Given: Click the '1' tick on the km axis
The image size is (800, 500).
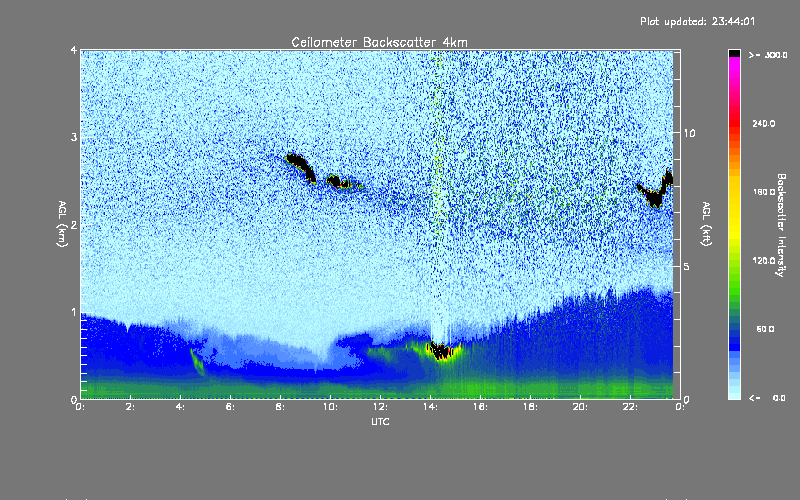Looking at the screenshot, I should 74,312.
